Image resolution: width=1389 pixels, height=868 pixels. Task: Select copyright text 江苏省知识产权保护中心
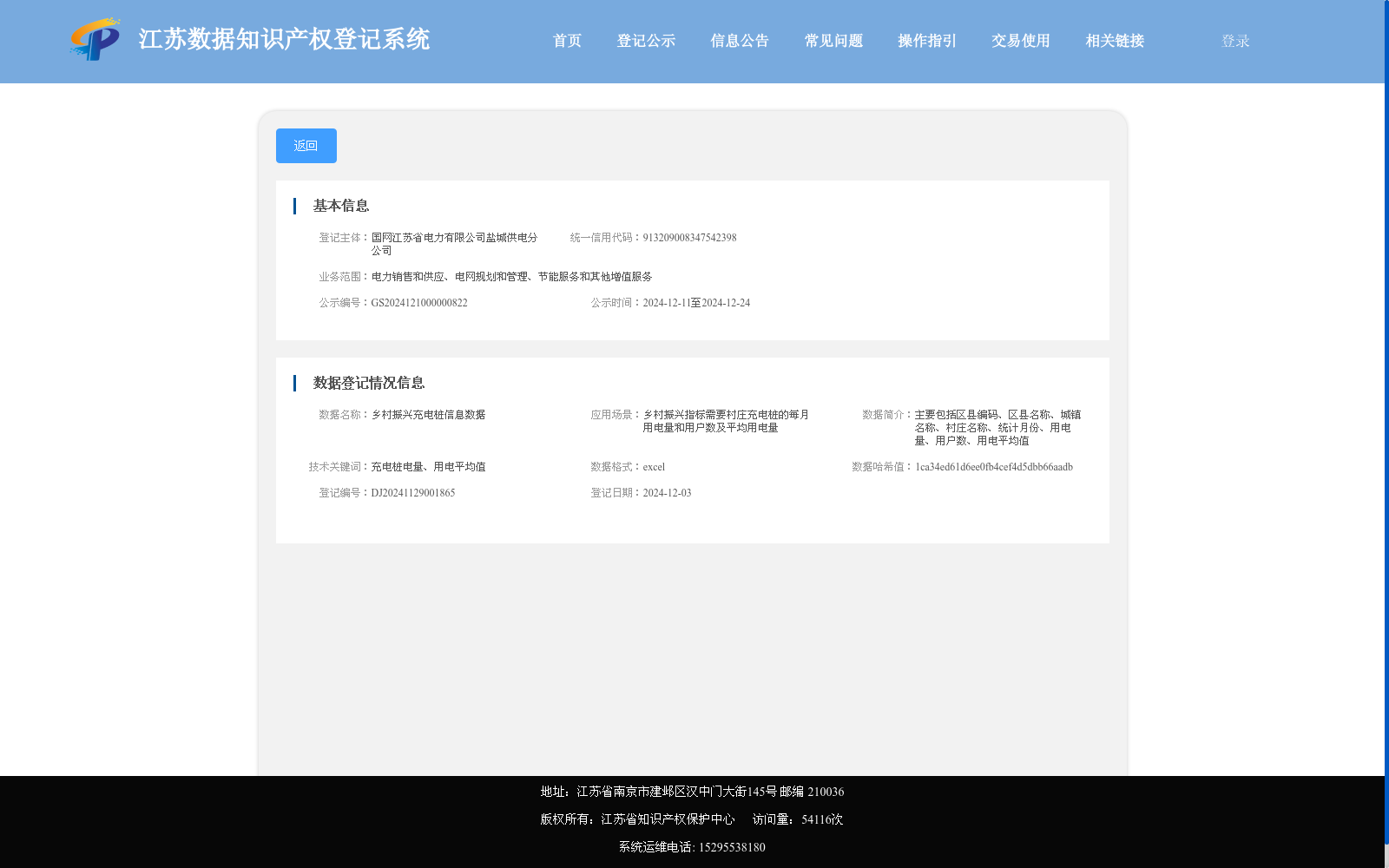tap(668, 819)
